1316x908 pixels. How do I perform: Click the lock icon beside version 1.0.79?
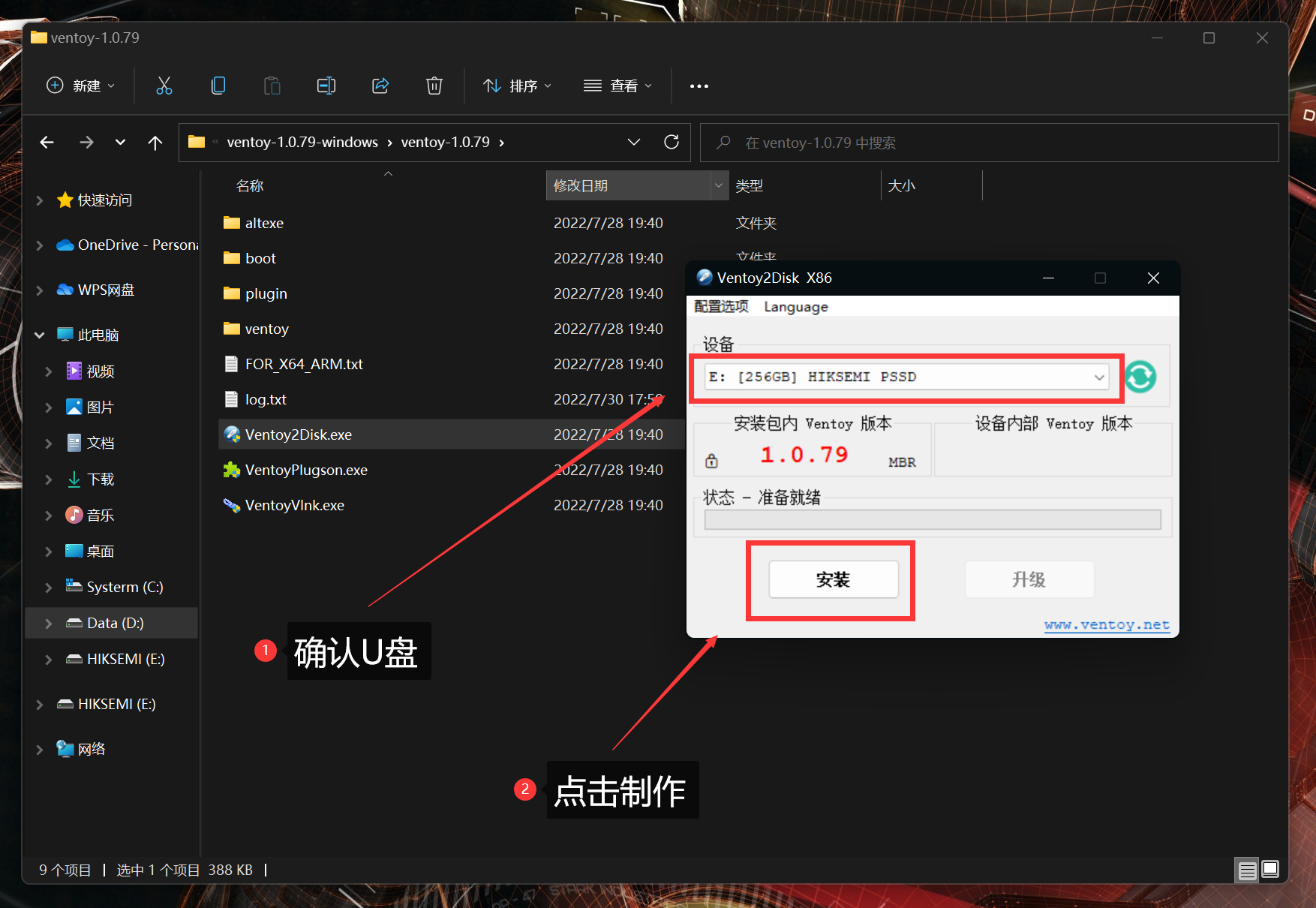[711, 461]
